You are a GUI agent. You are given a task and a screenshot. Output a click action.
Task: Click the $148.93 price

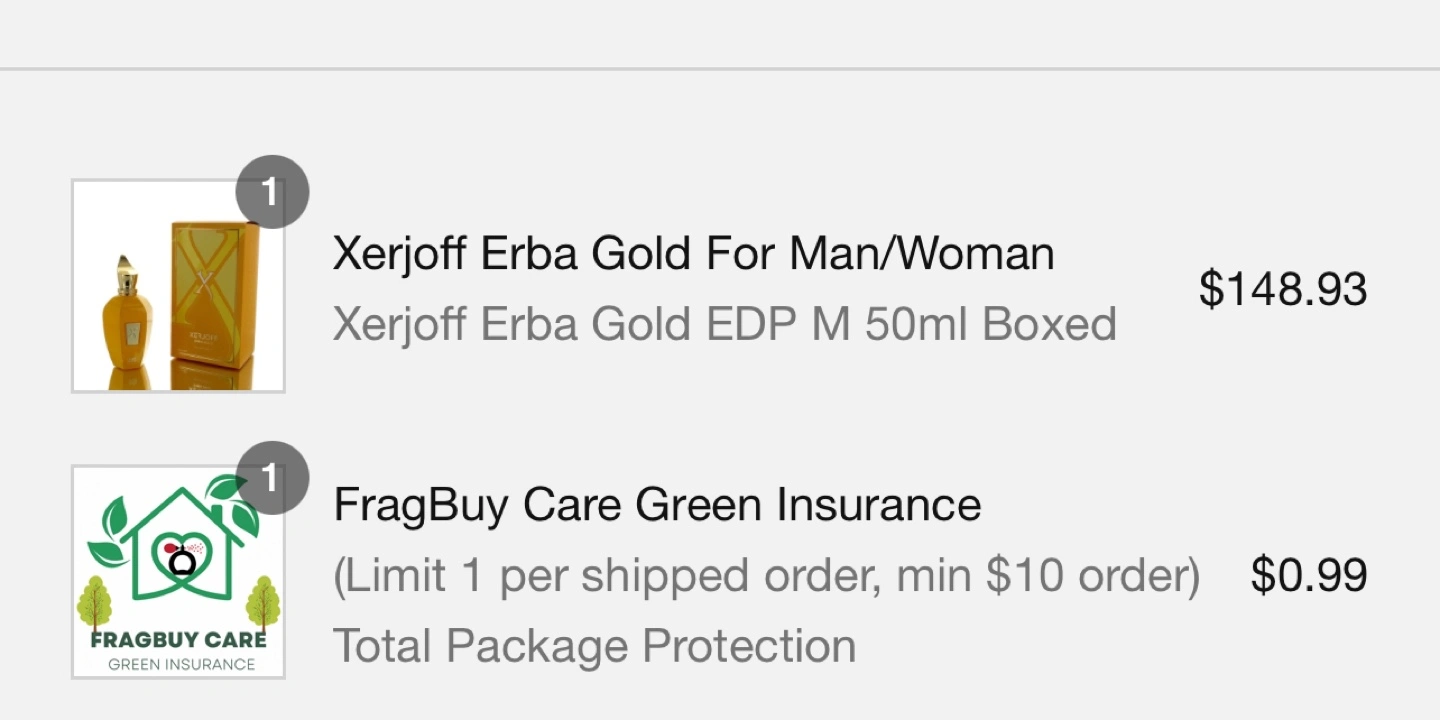[x=1283, y=289]
